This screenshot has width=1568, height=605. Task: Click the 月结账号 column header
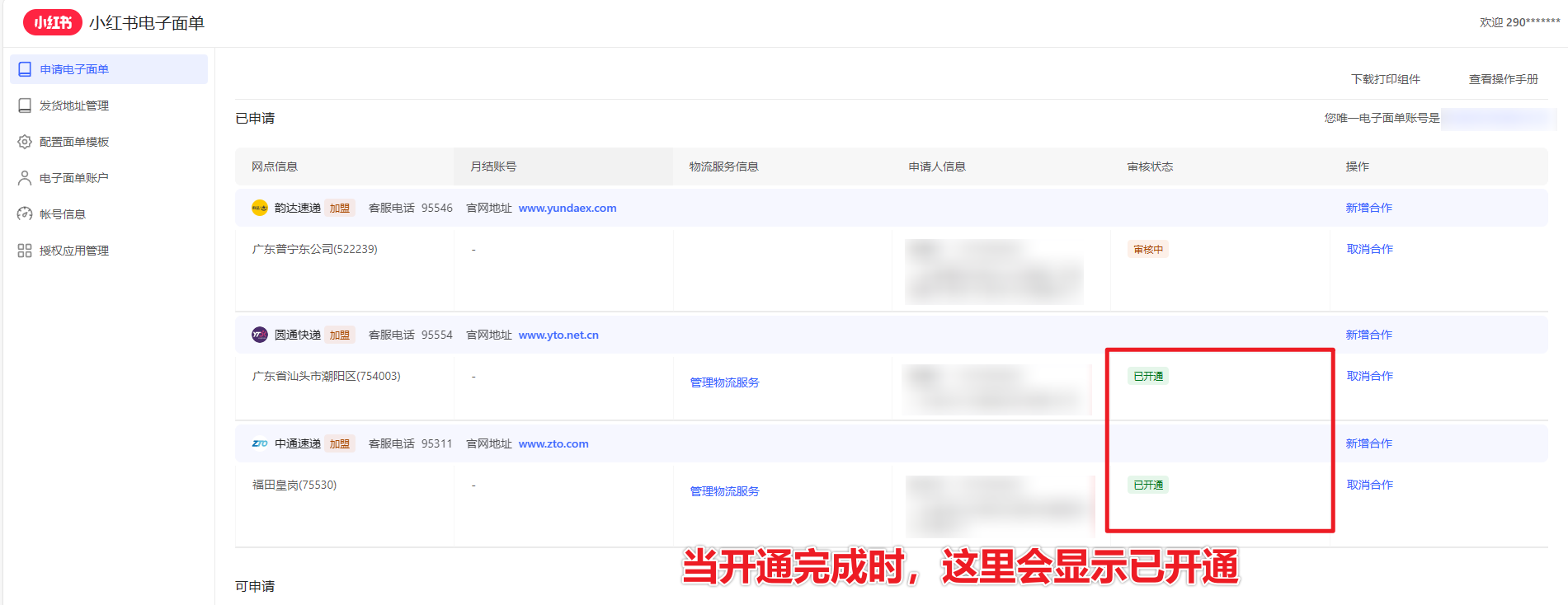tap(493, 166)
